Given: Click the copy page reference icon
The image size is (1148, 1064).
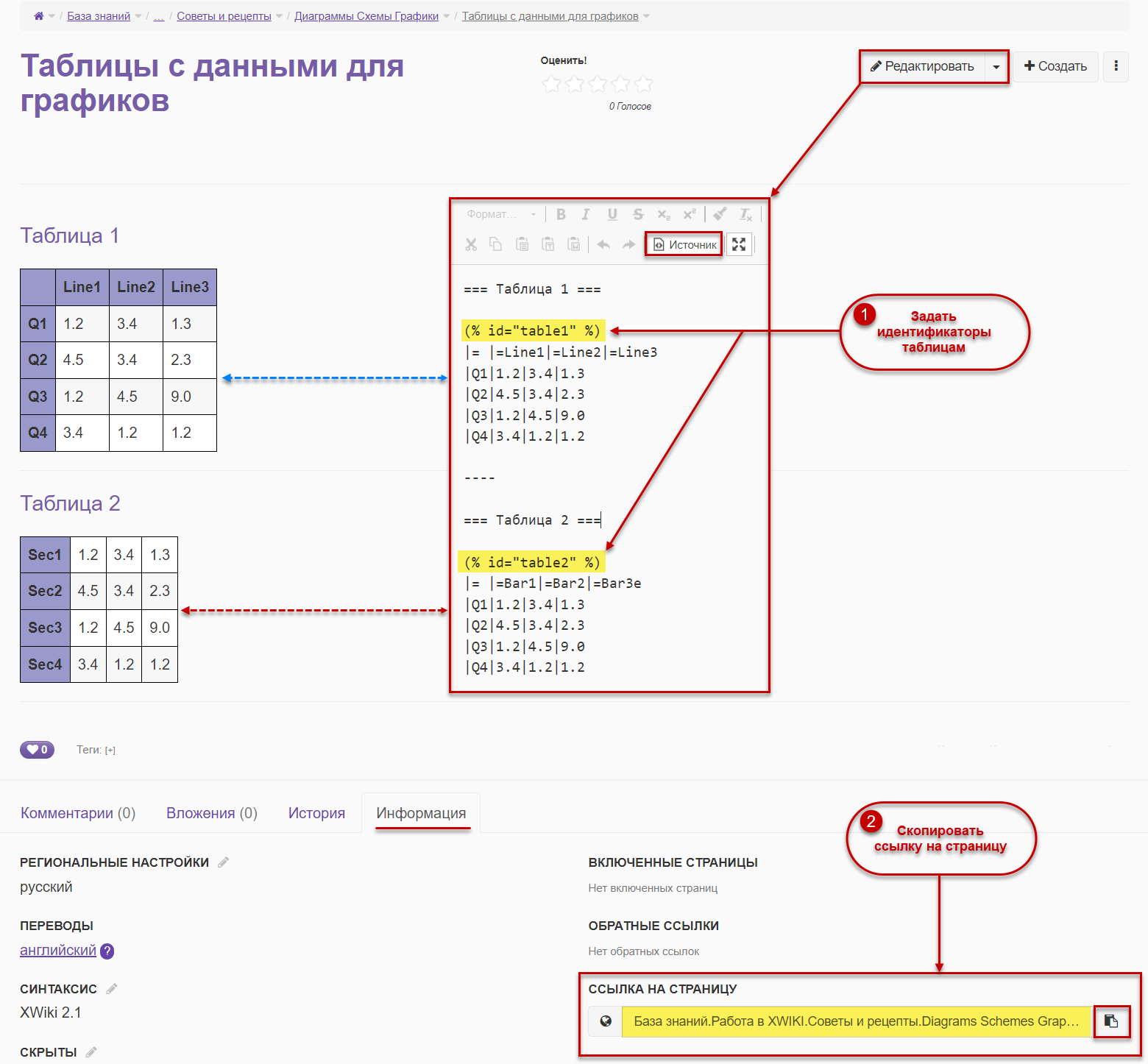Looking at the screenshot, I should pos(1111,1021).
